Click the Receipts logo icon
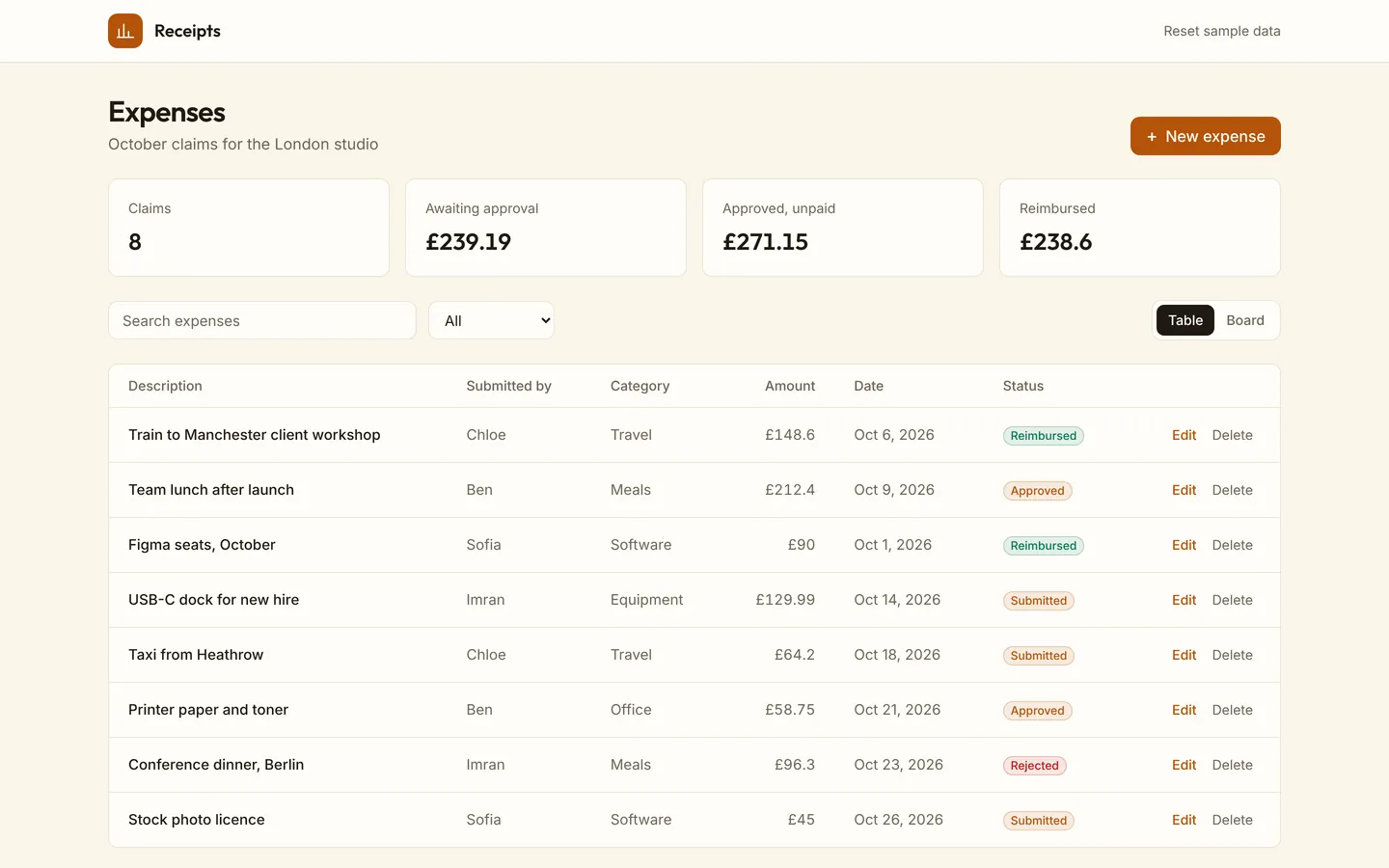Screen dimensions: 1389x868 [125, 31]
